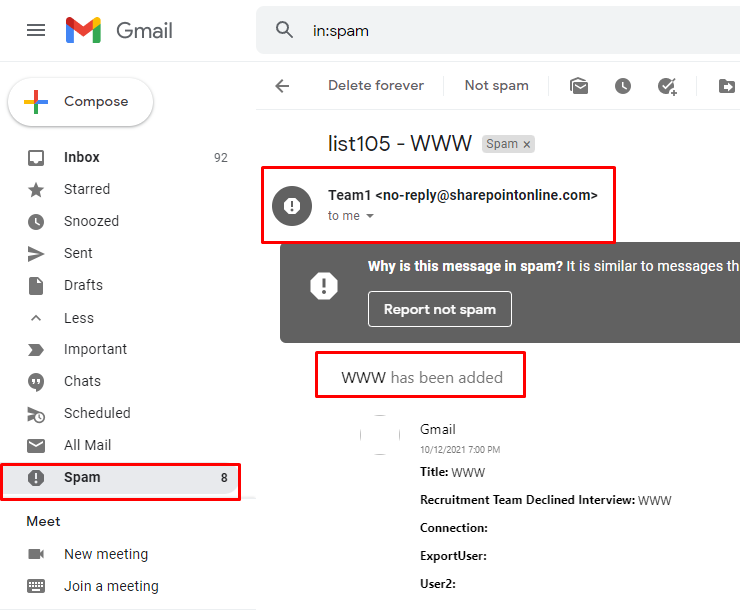The height and width of the screenshot is (616, 740).
Task: Click the Inbox unread count 92
Action: (220, 158)
